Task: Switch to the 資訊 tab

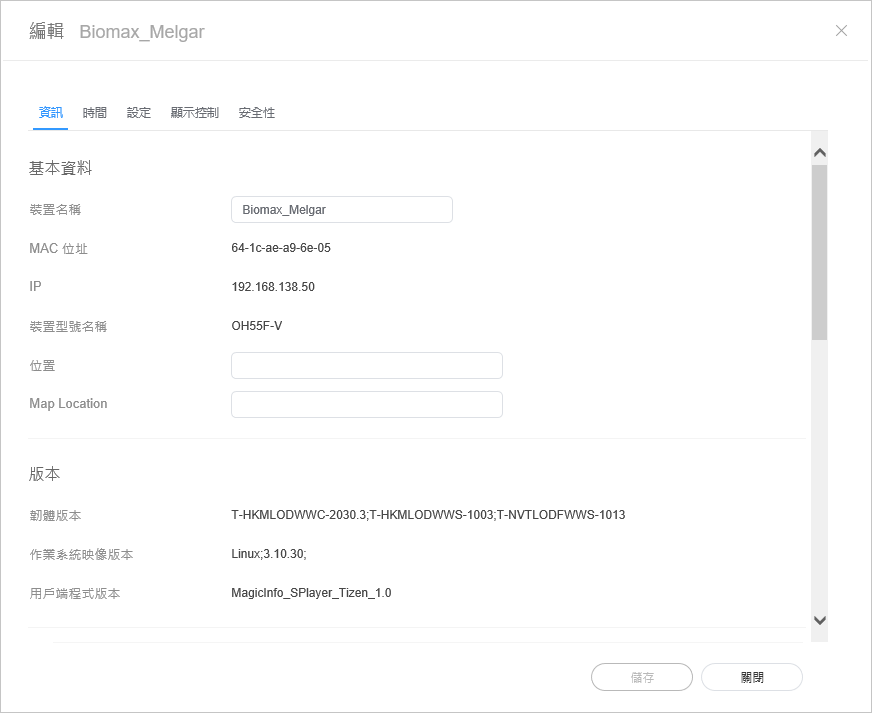Action: (50, 113)
